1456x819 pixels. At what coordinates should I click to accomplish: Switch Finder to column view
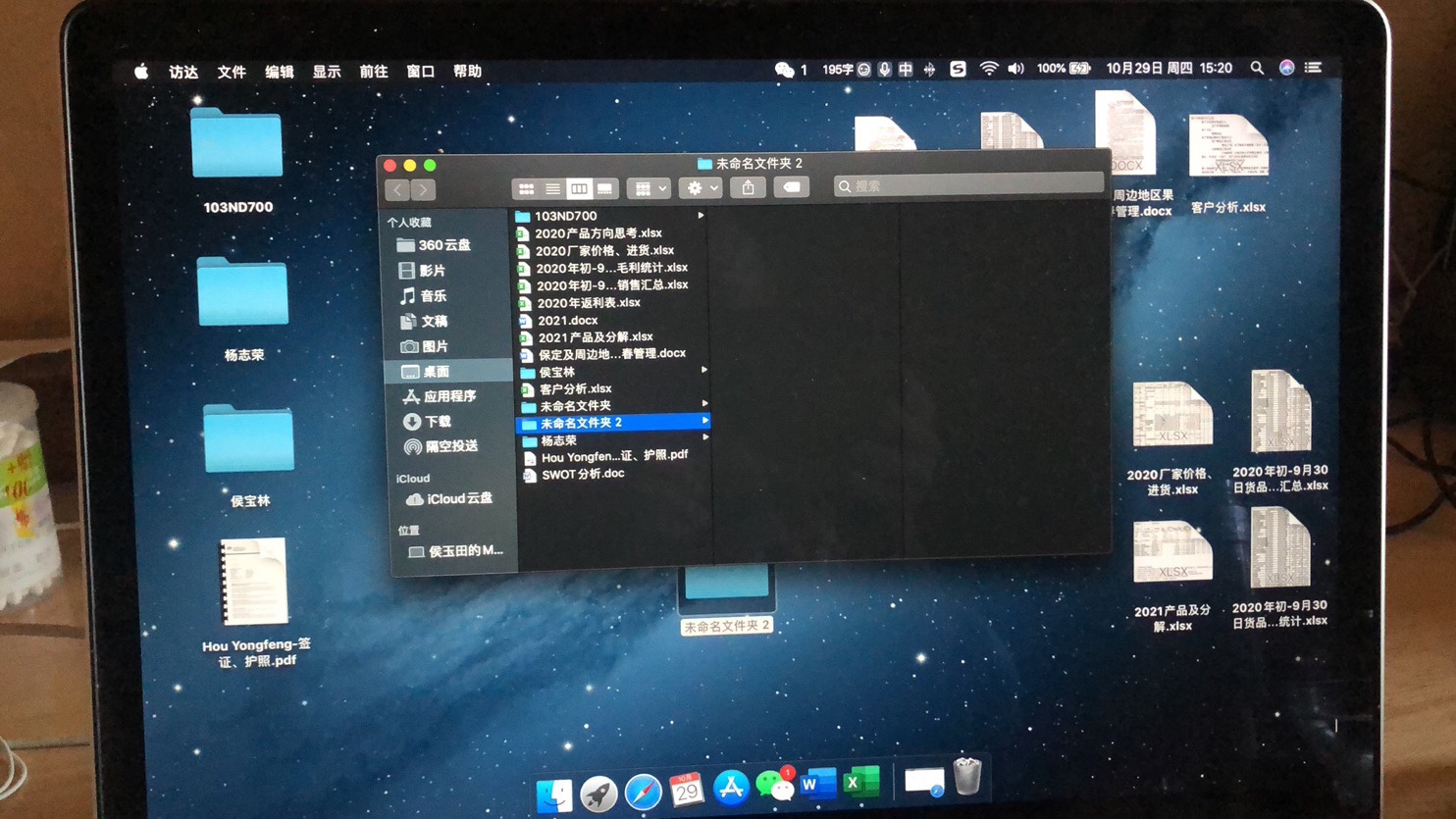pyautogui.click(x=579, y=188)
